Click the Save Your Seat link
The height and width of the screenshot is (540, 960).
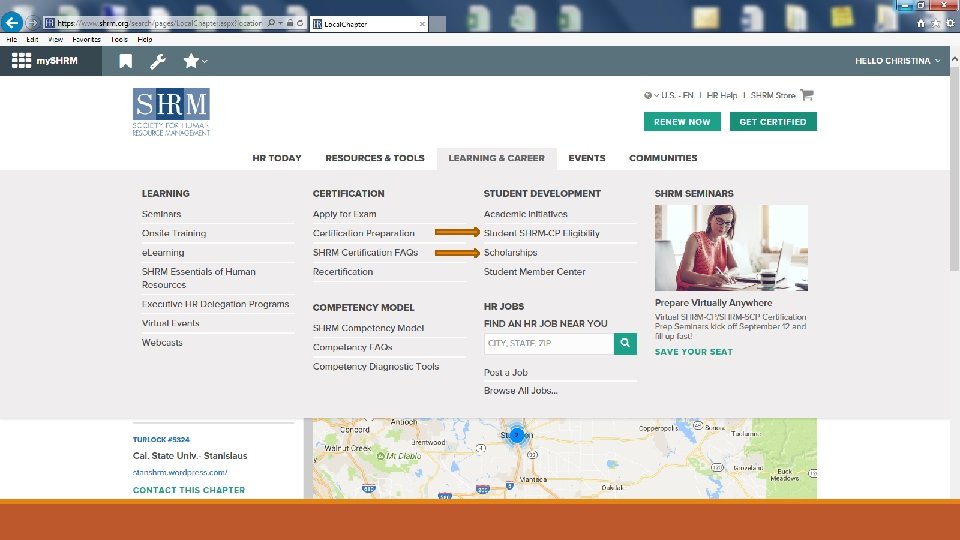pyautogui.click(x=693, y=352)
